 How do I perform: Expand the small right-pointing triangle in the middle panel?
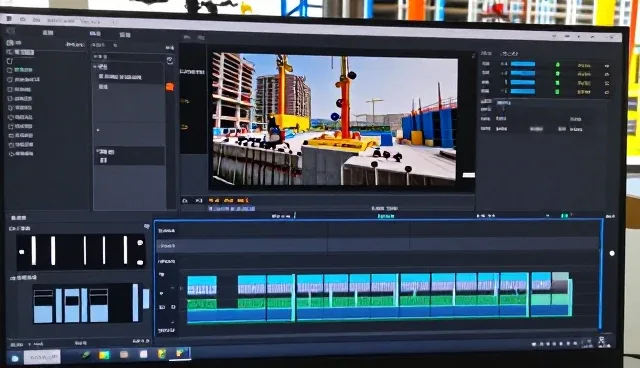pos(98,130)
